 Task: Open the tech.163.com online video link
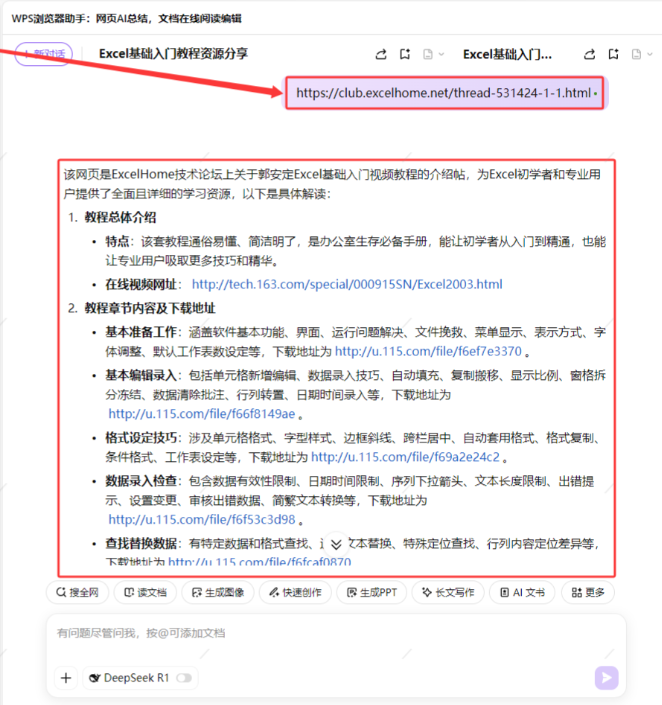point(347,284)
